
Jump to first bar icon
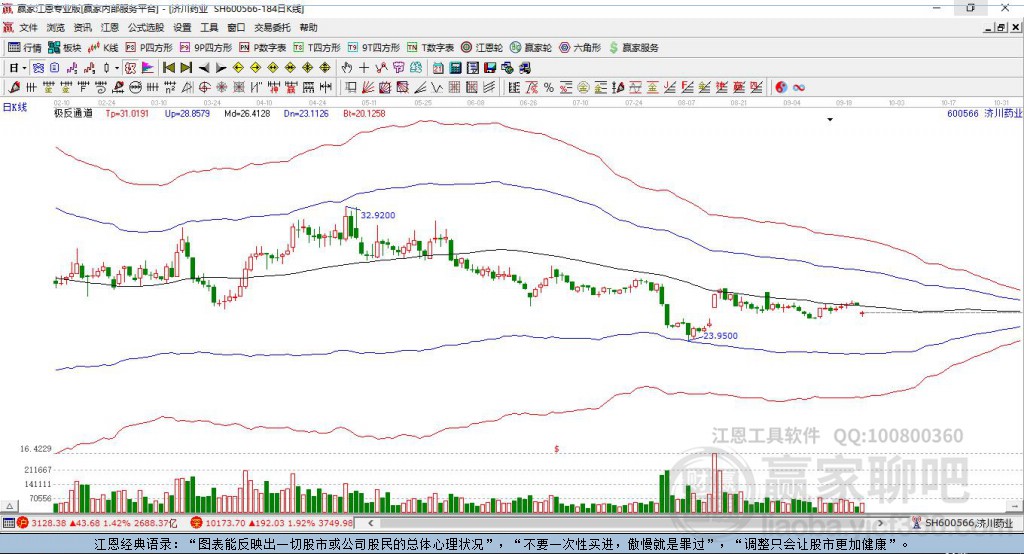click(x=169, y=68)
